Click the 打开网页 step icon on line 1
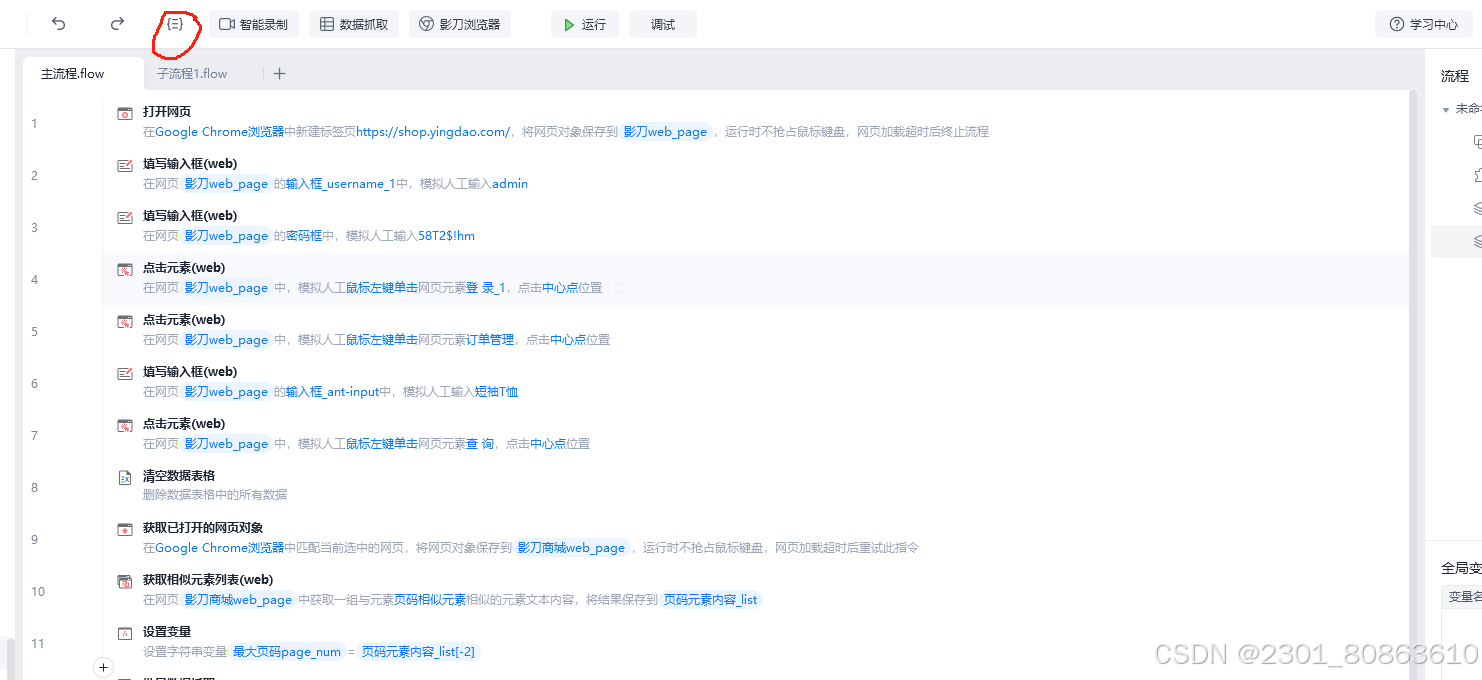1482x680 pixels. [125, 113]
